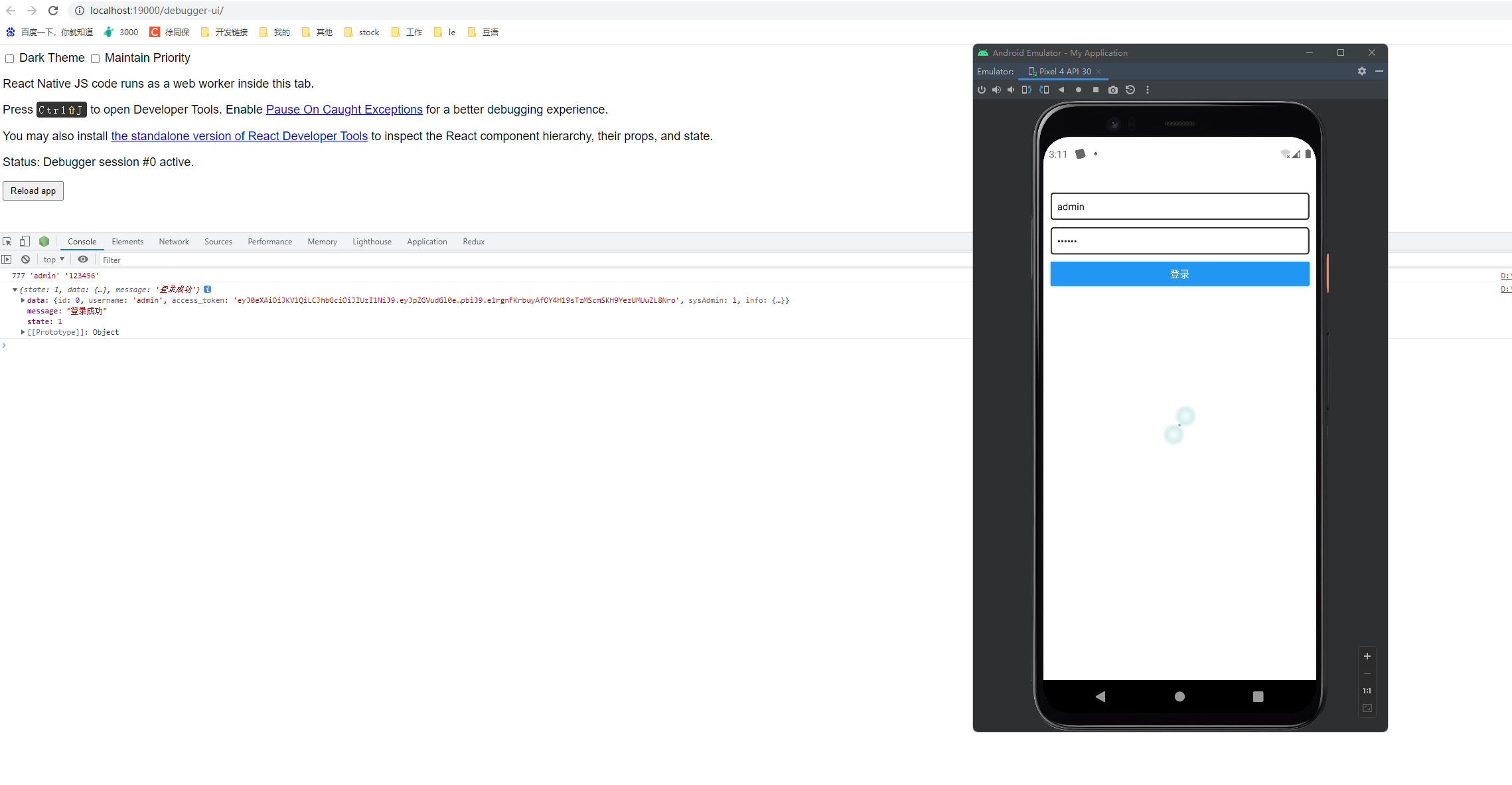Switch to the Network tab

click(174, 242)
